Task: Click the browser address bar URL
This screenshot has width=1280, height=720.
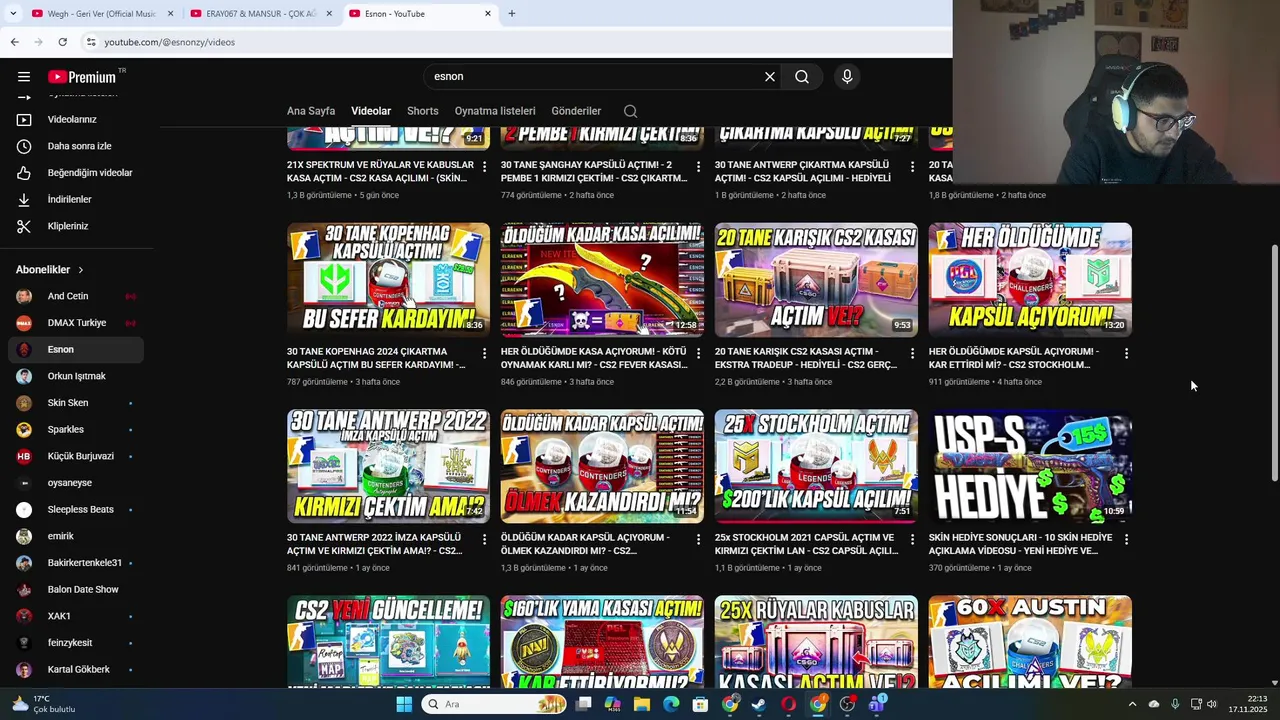Action: [x=170, y=42]
